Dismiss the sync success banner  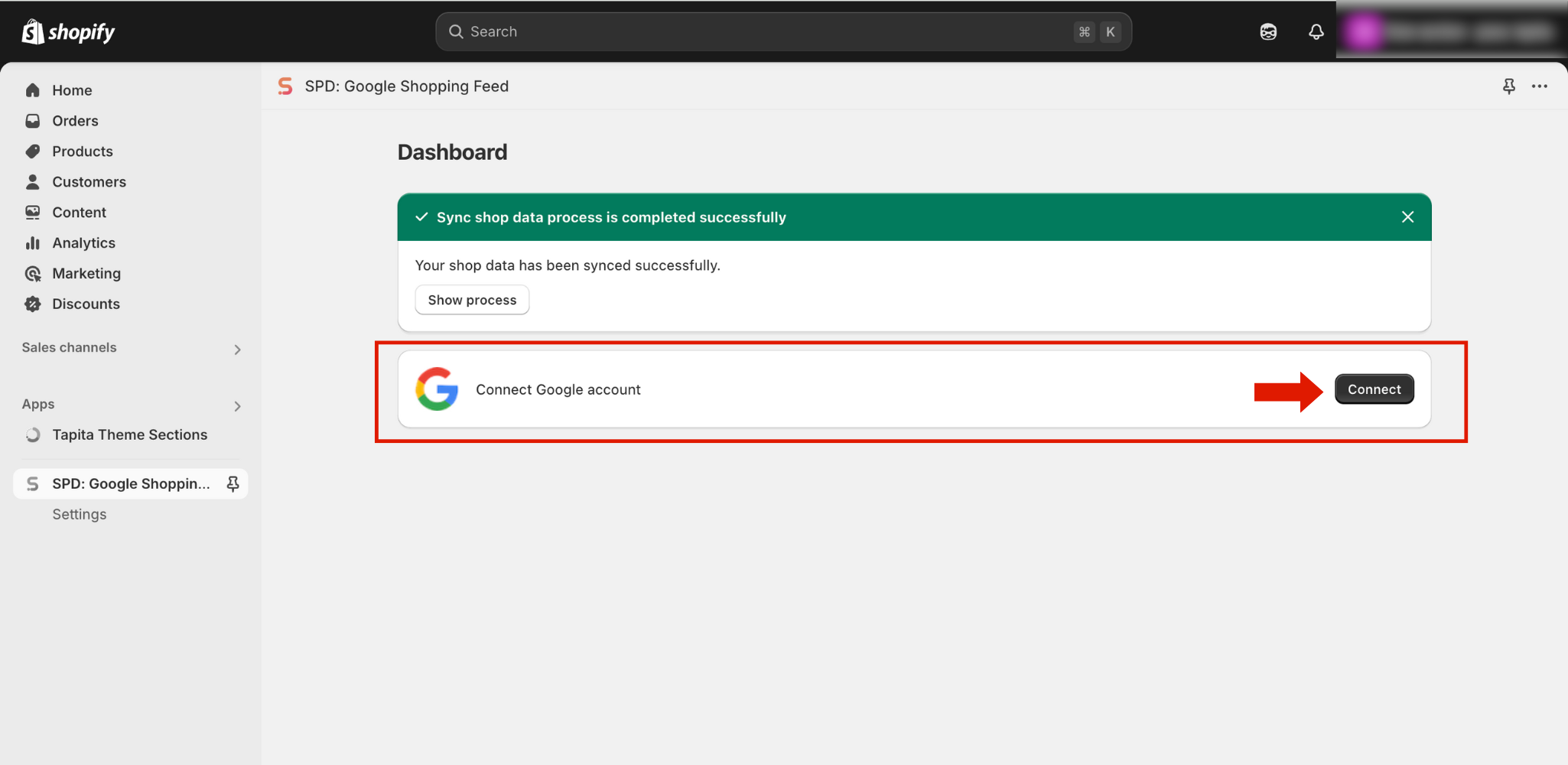click(1407, 217)
